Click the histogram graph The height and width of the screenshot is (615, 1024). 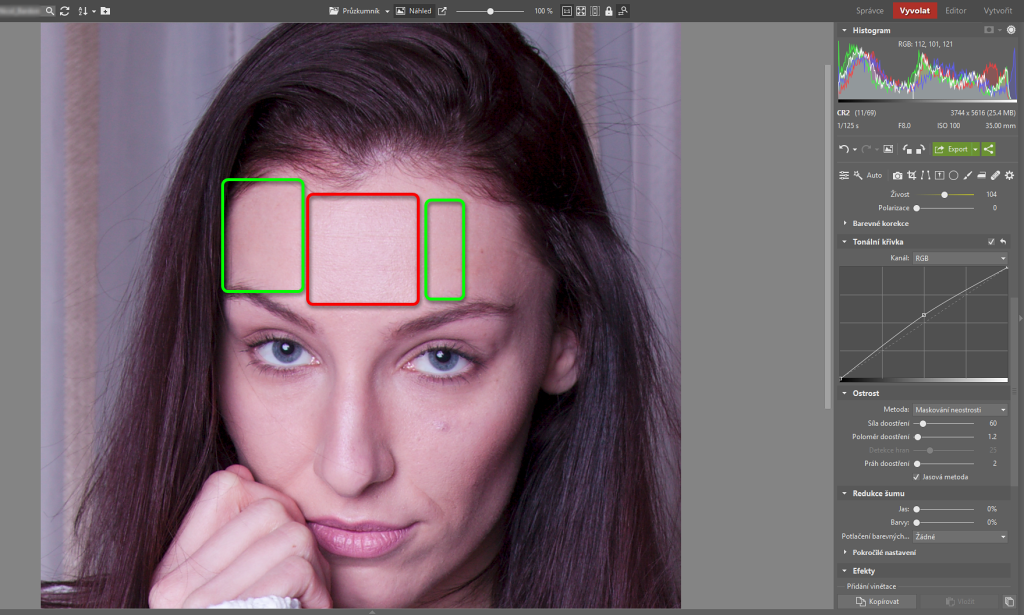click(927, 70)
